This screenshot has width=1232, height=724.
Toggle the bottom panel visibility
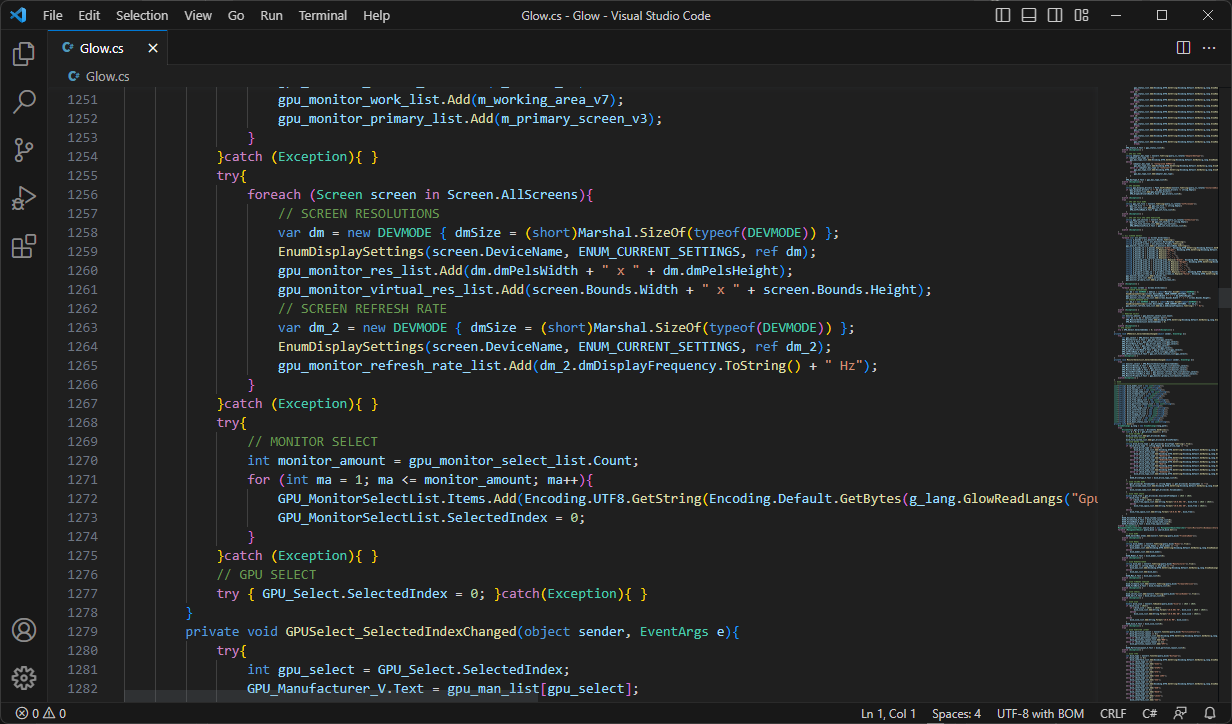coord(1028,16)
